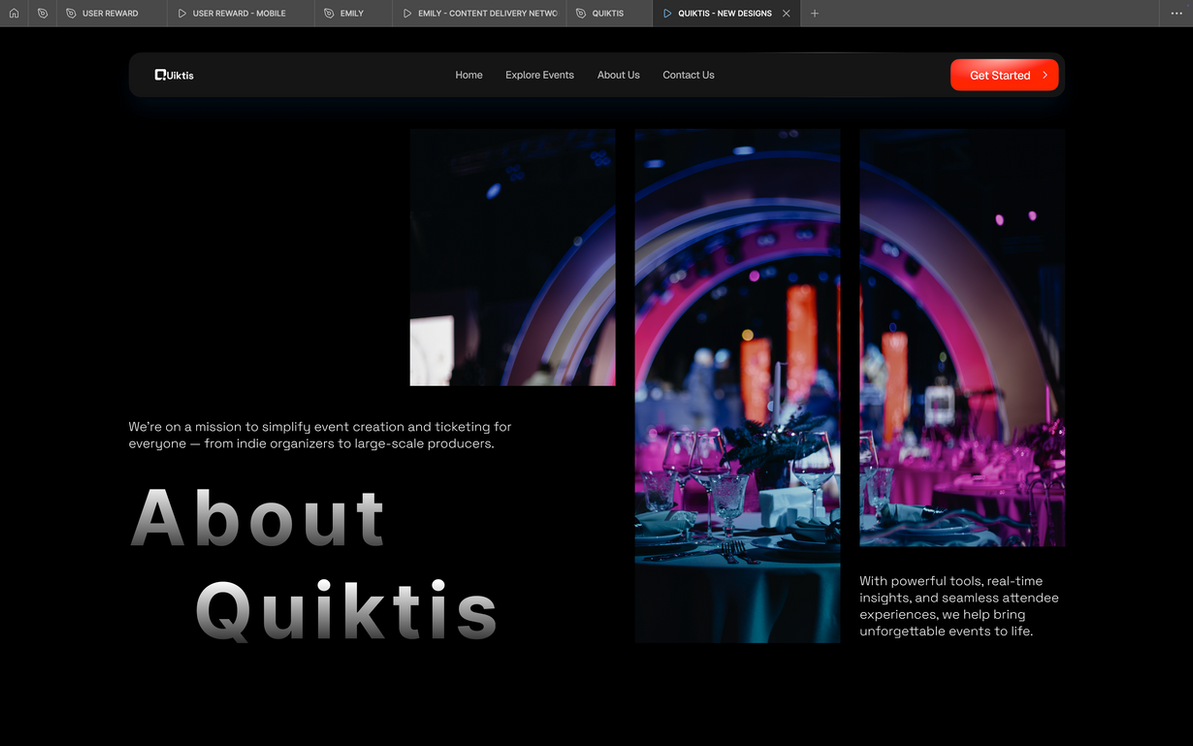Switch to the QUIKTIS tab

pos(609,13)
